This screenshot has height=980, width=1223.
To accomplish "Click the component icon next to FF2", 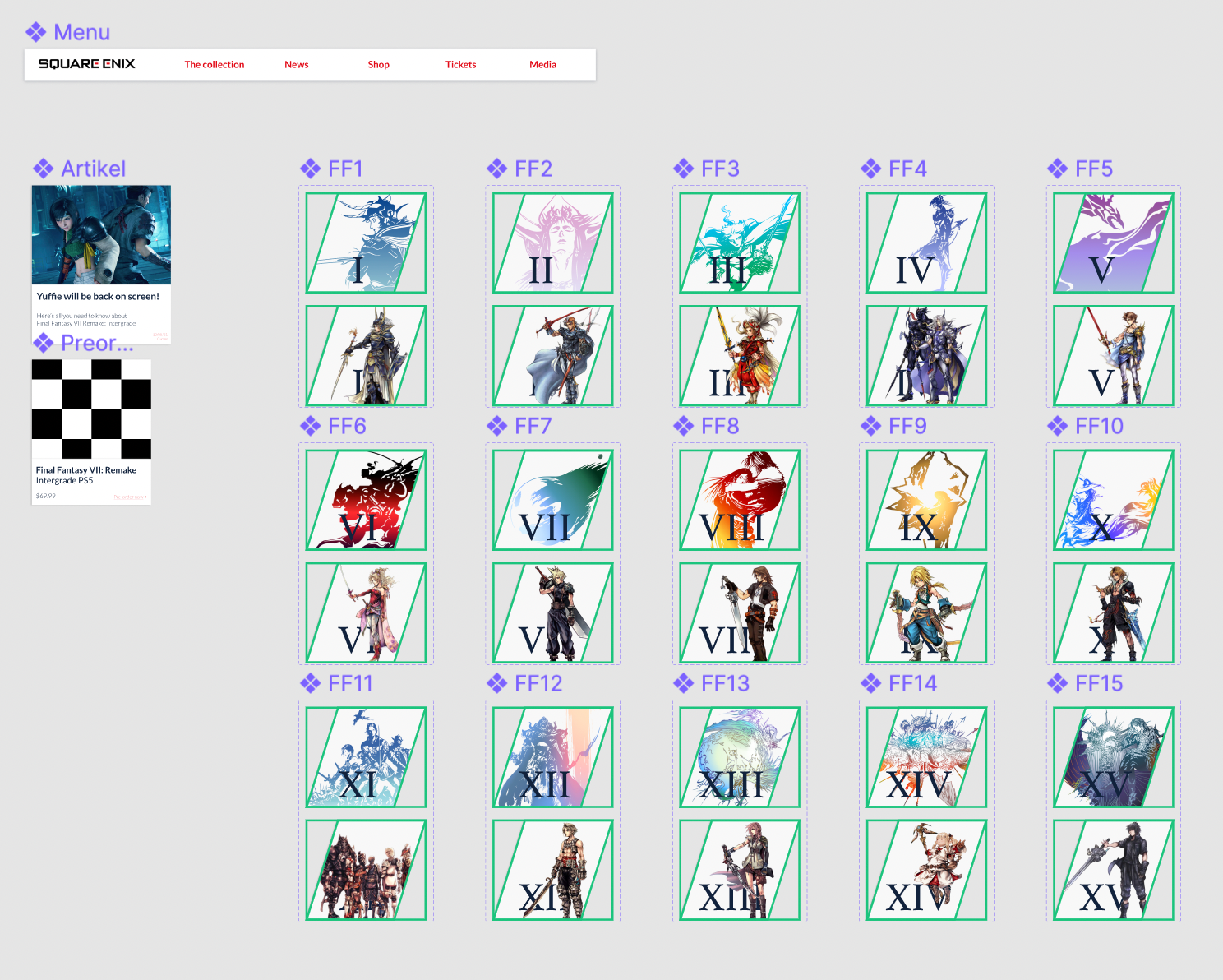I will tap(496, 169).
